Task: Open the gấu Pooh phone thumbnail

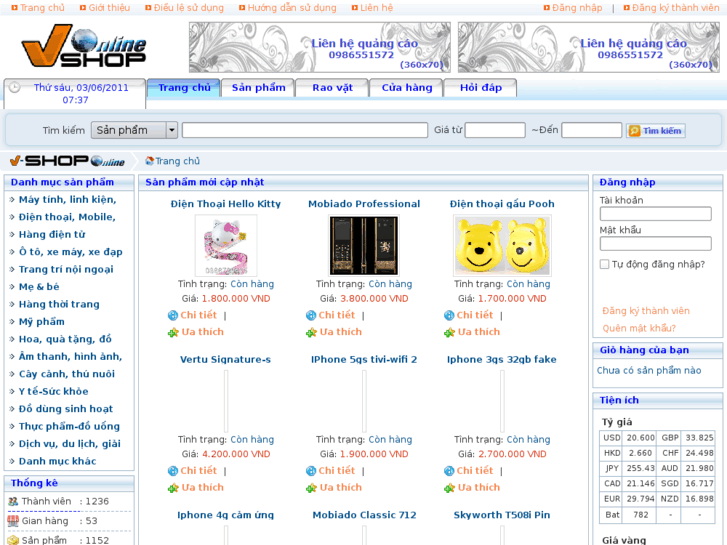Action: pos(502,245)
